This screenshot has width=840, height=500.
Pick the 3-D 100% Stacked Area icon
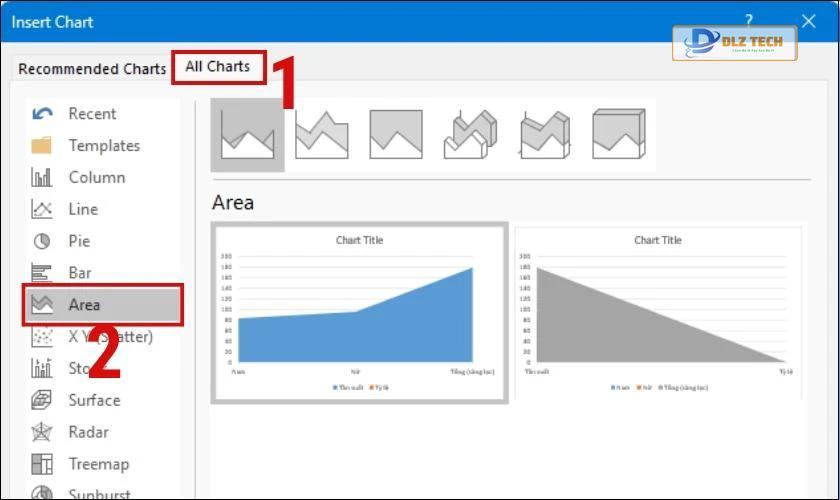pos(619,135)
